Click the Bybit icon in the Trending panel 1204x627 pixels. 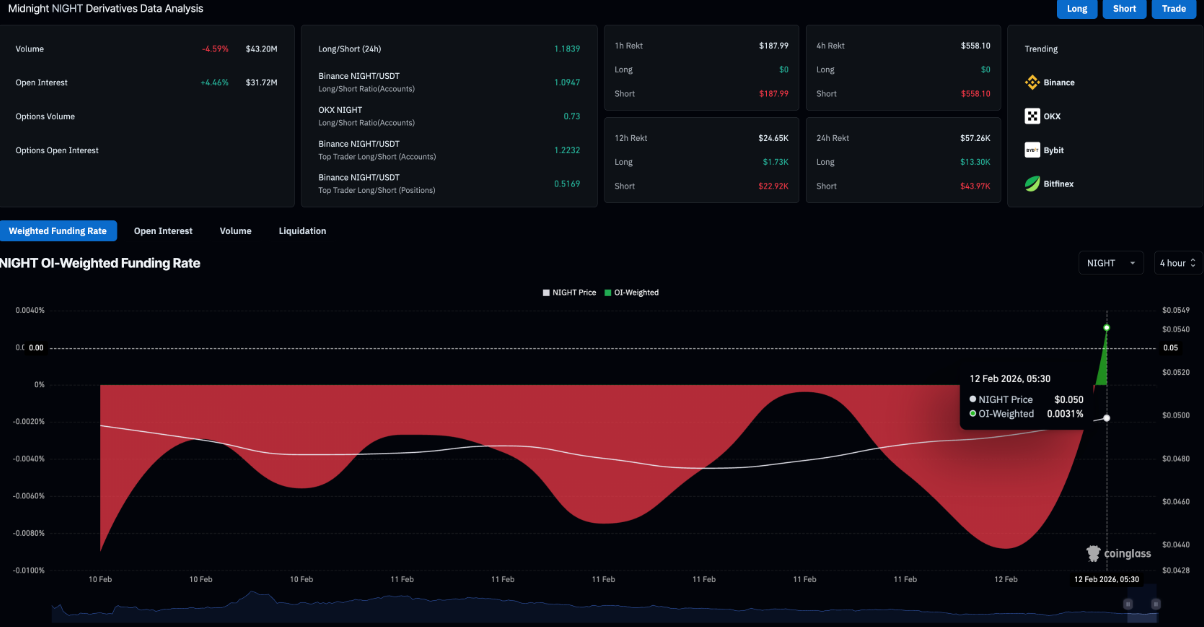[1031, 150]
